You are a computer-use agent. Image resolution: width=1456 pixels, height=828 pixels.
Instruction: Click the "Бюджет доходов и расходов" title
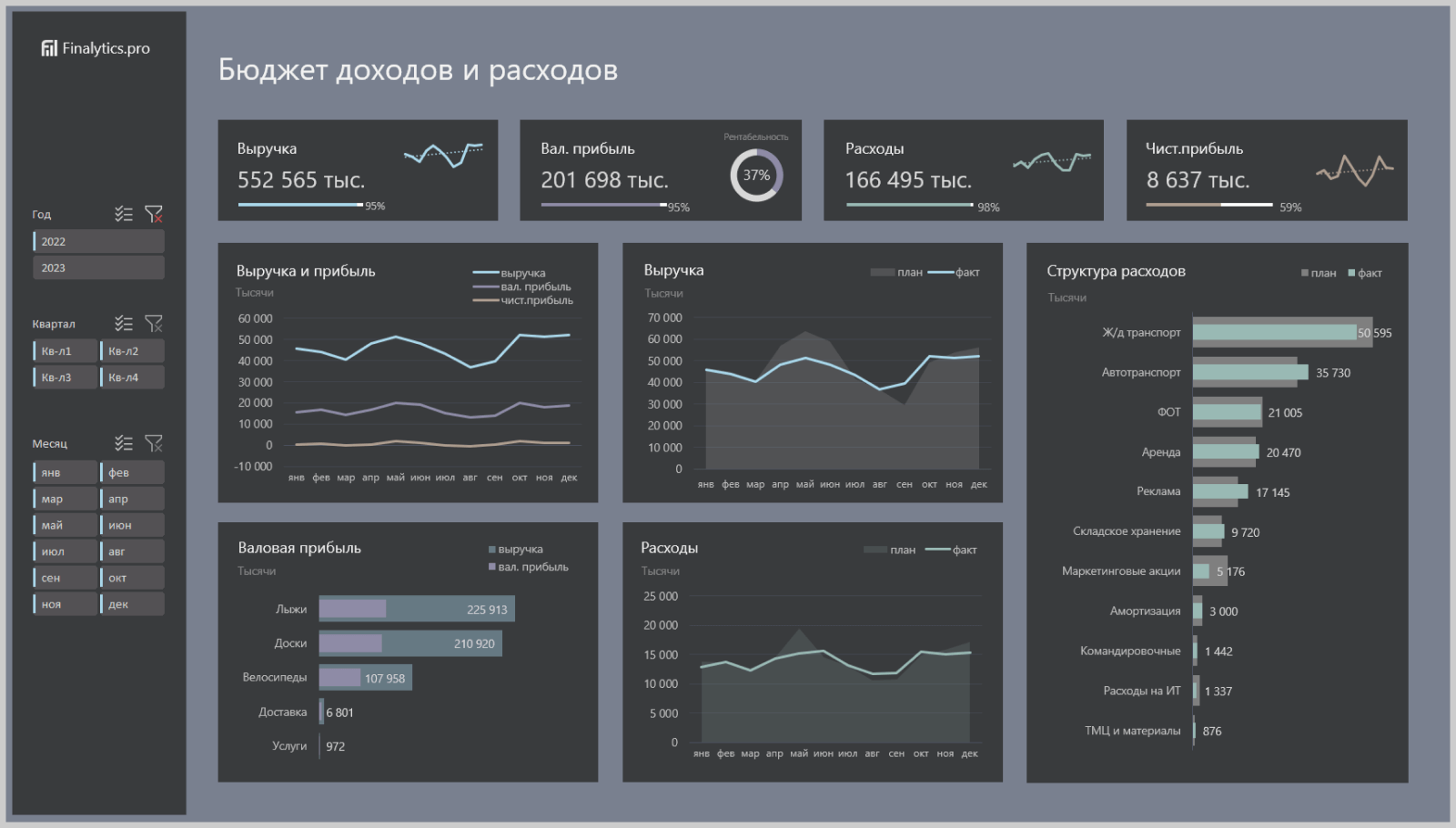pos(418,70)
